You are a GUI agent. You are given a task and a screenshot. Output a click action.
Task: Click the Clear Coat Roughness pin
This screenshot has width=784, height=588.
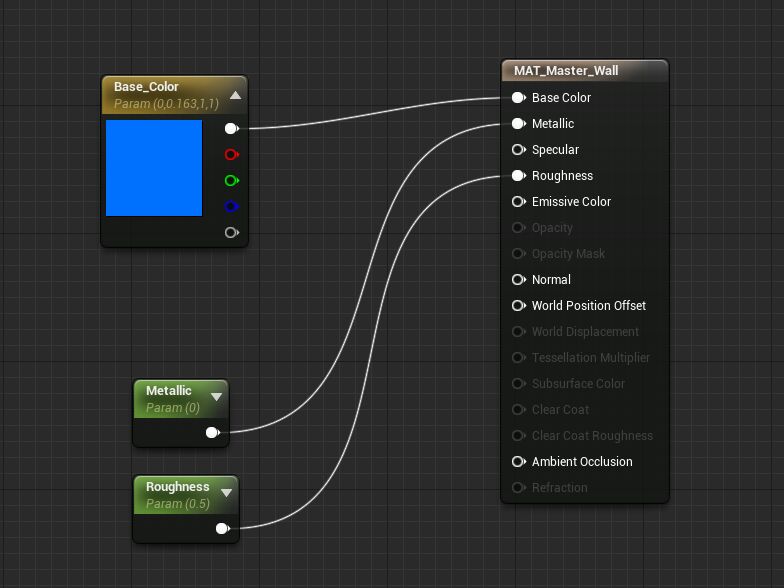pos(518,436)
